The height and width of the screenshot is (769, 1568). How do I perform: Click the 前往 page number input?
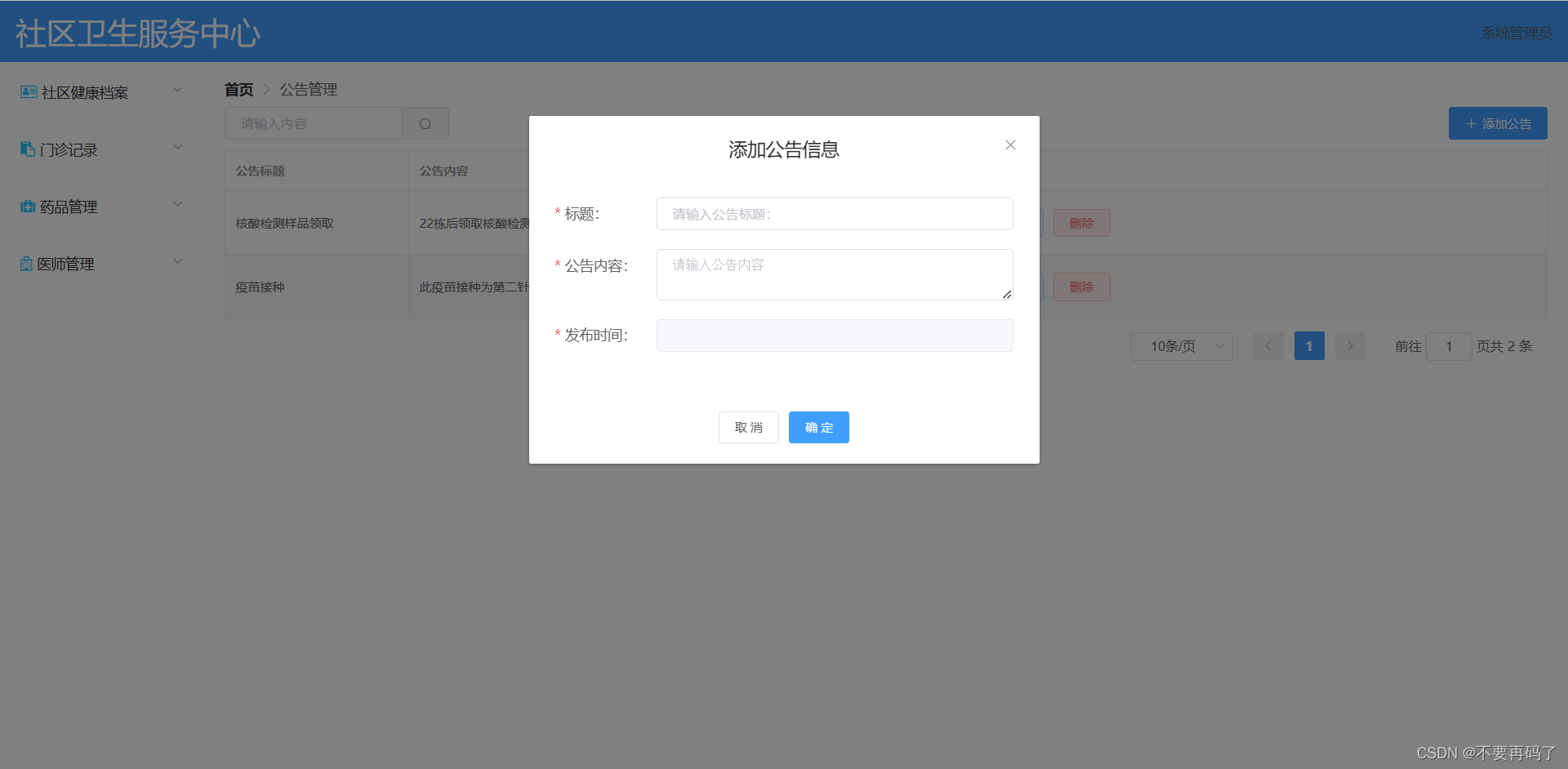tap(1449, 346)
